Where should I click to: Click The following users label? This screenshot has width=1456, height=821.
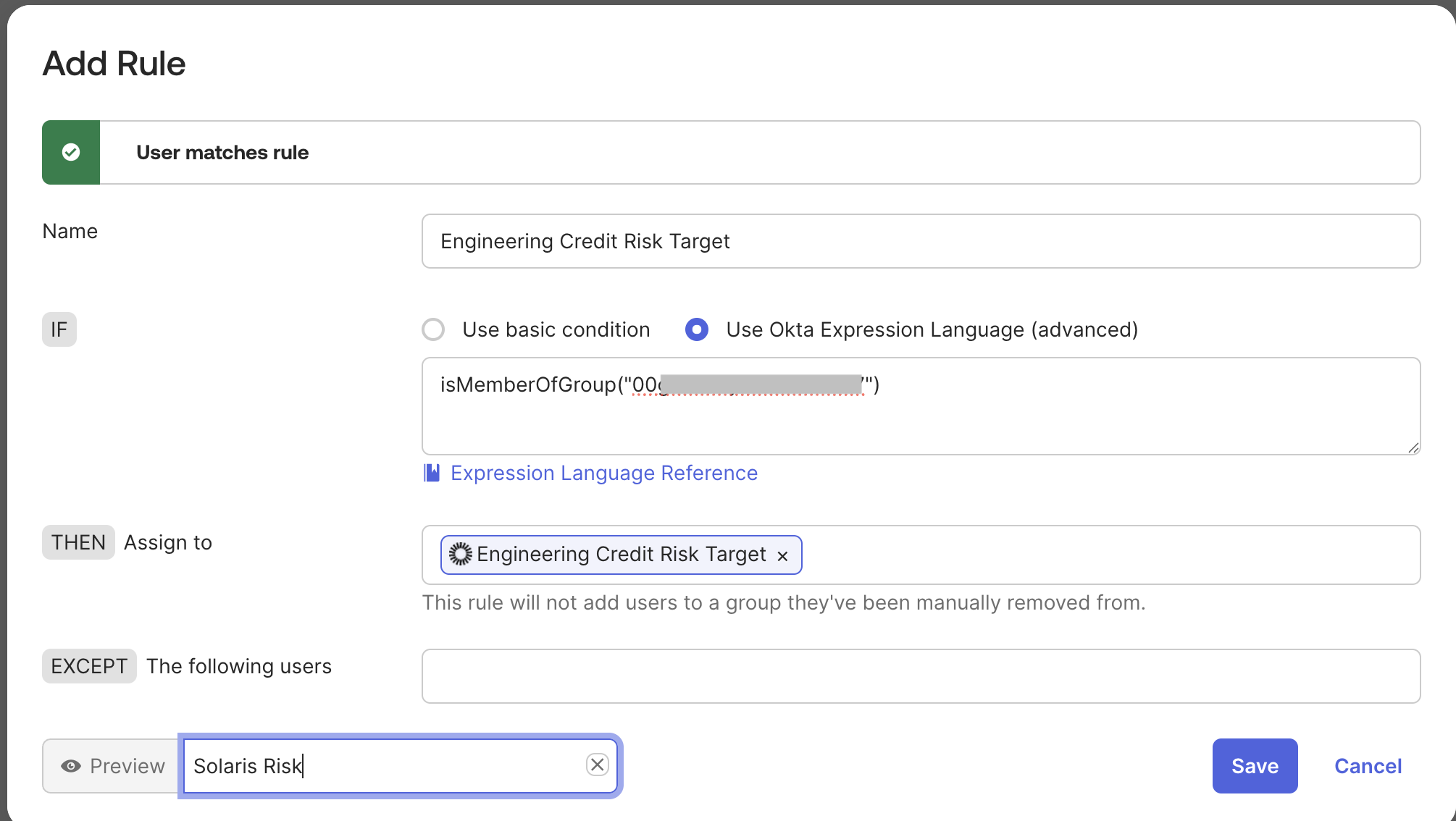click(239, 666)
